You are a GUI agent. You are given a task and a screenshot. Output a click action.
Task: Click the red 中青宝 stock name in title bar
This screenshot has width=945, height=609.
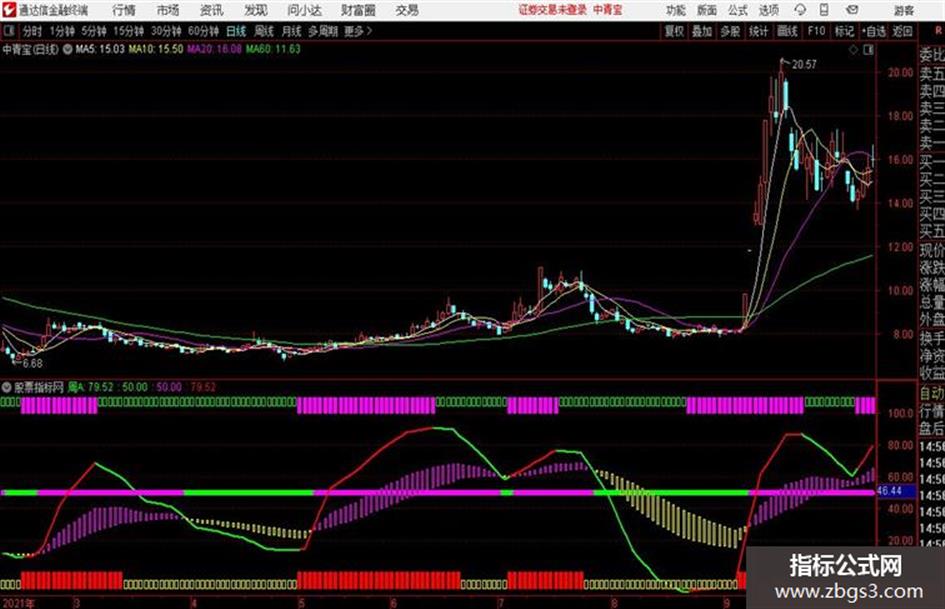(x=608, y=10)
